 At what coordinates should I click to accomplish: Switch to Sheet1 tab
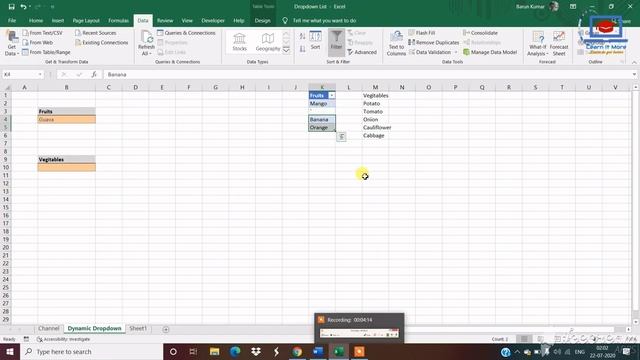[x=138, y=329]
